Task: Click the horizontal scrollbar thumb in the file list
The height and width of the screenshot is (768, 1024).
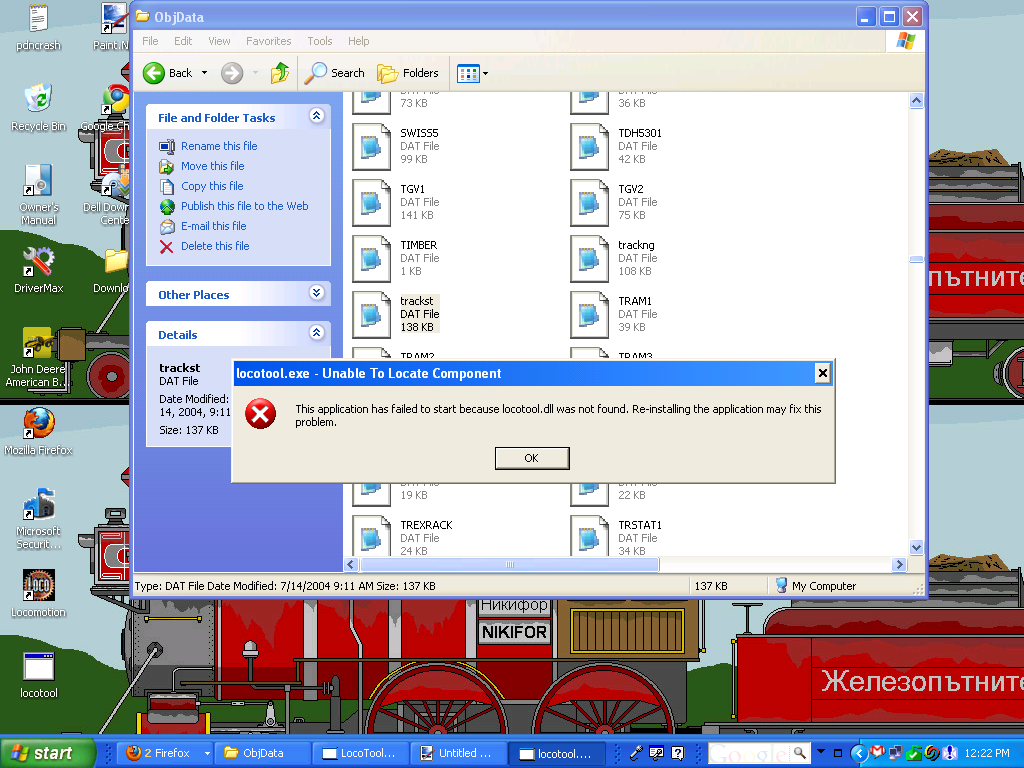Action: click(x=509, y=564)
